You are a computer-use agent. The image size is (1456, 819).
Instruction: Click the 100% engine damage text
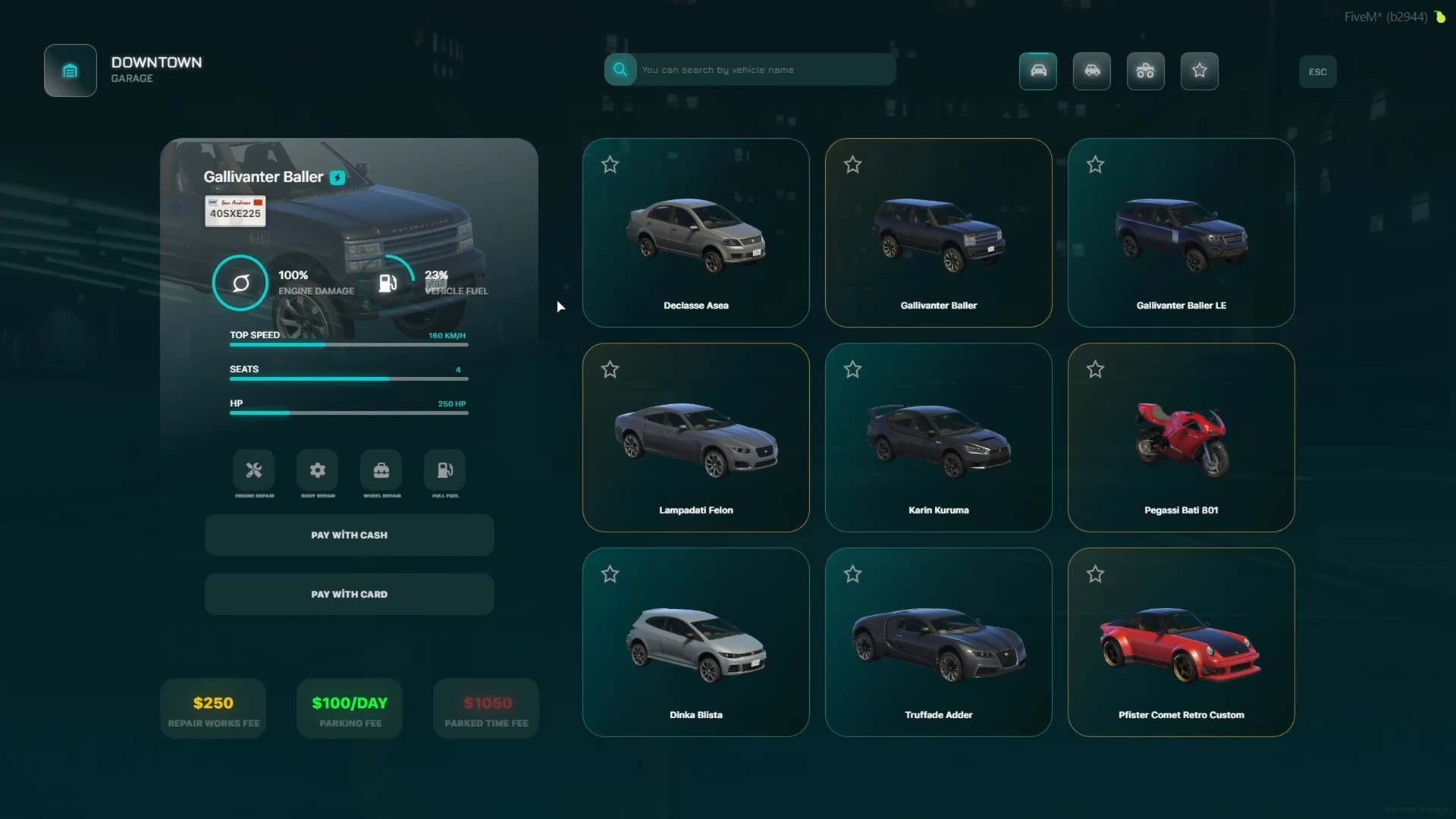293,275
